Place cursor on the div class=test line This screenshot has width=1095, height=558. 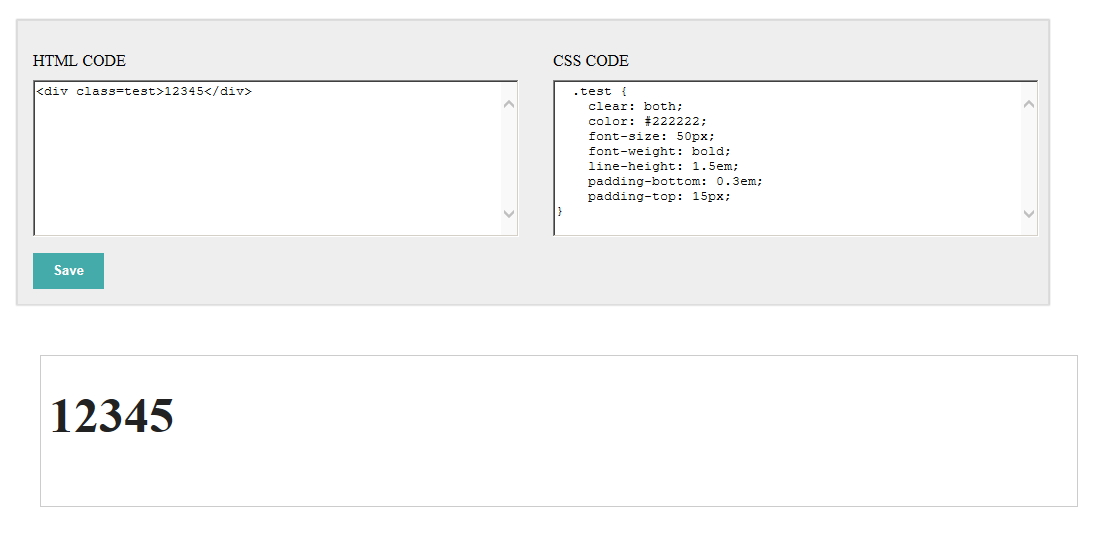tap(144, 91)
